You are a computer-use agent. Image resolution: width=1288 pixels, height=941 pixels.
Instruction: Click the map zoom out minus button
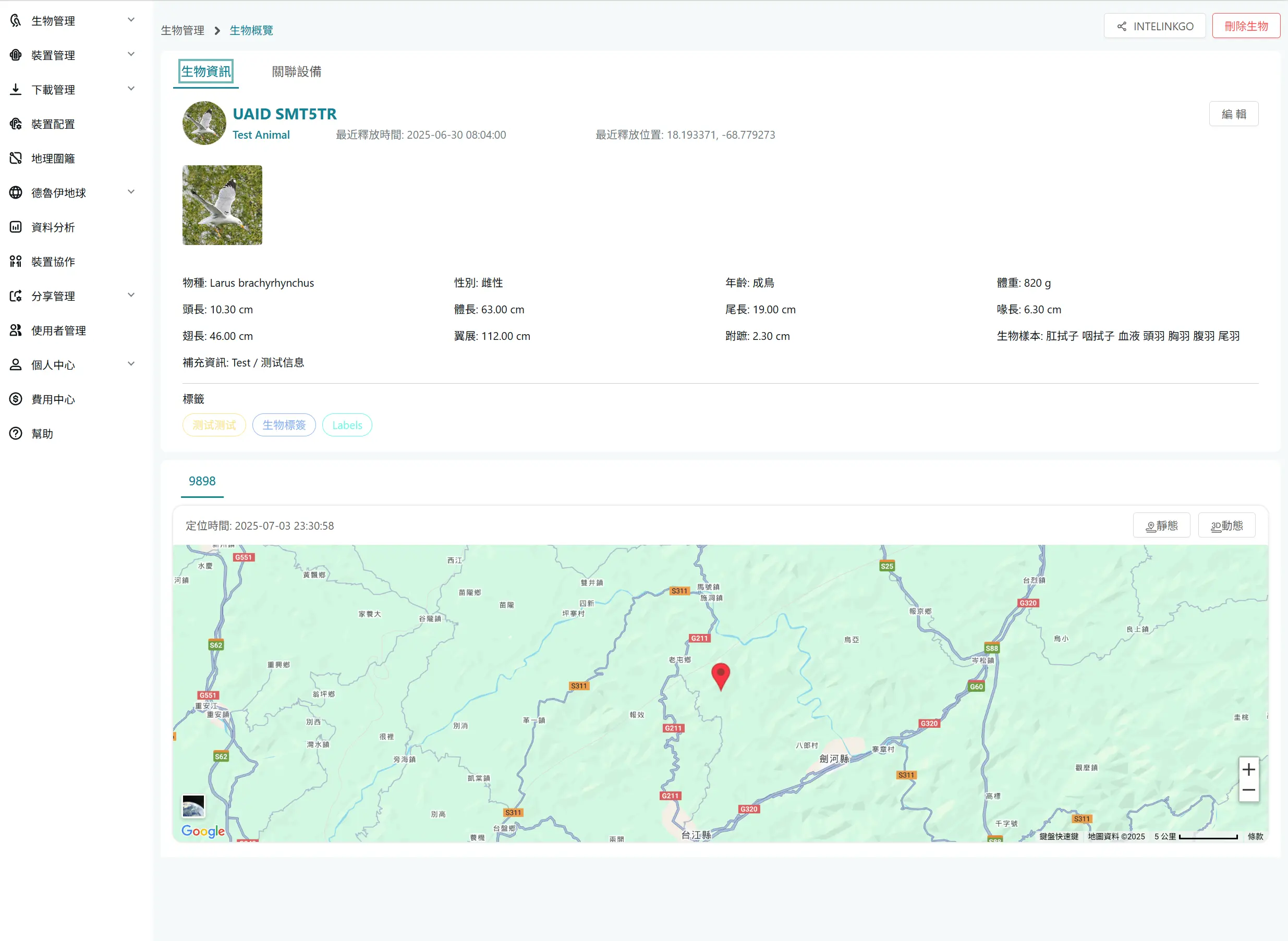tap(1248, 791)
